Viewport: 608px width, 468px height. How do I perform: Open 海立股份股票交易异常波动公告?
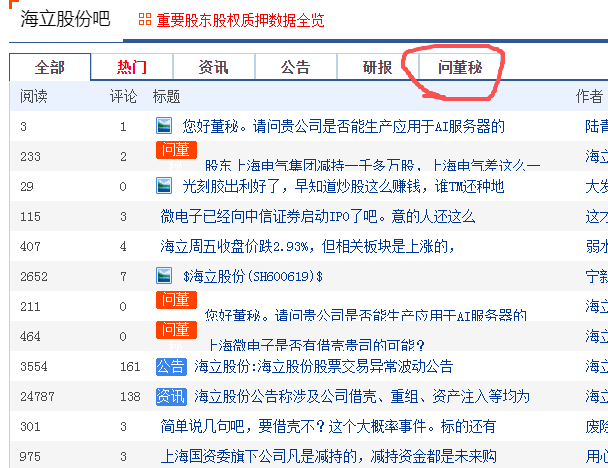coord(323,366)
